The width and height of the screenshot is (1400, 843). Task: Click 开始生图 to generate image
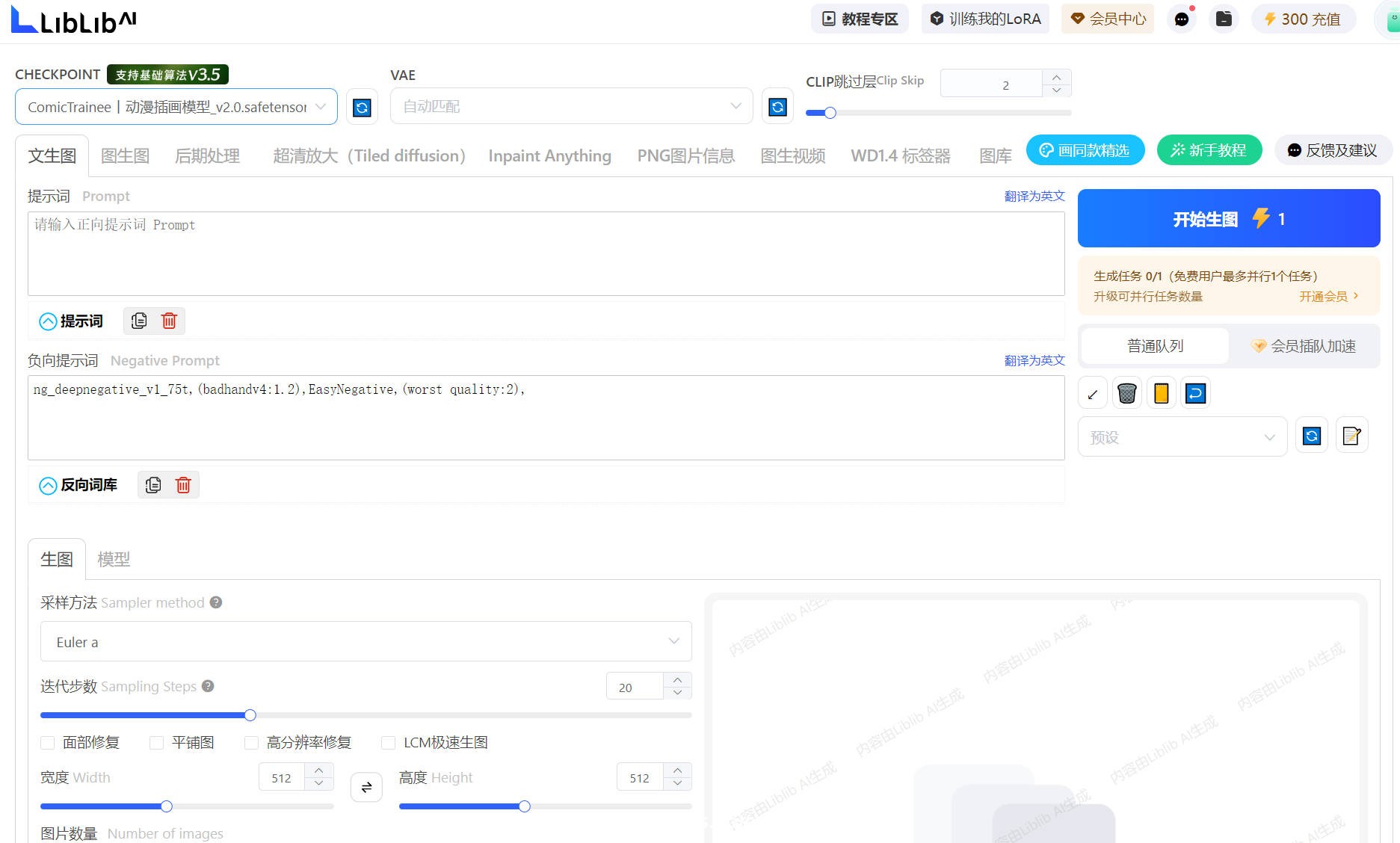pyautogui.click(x=1229, y=218)
